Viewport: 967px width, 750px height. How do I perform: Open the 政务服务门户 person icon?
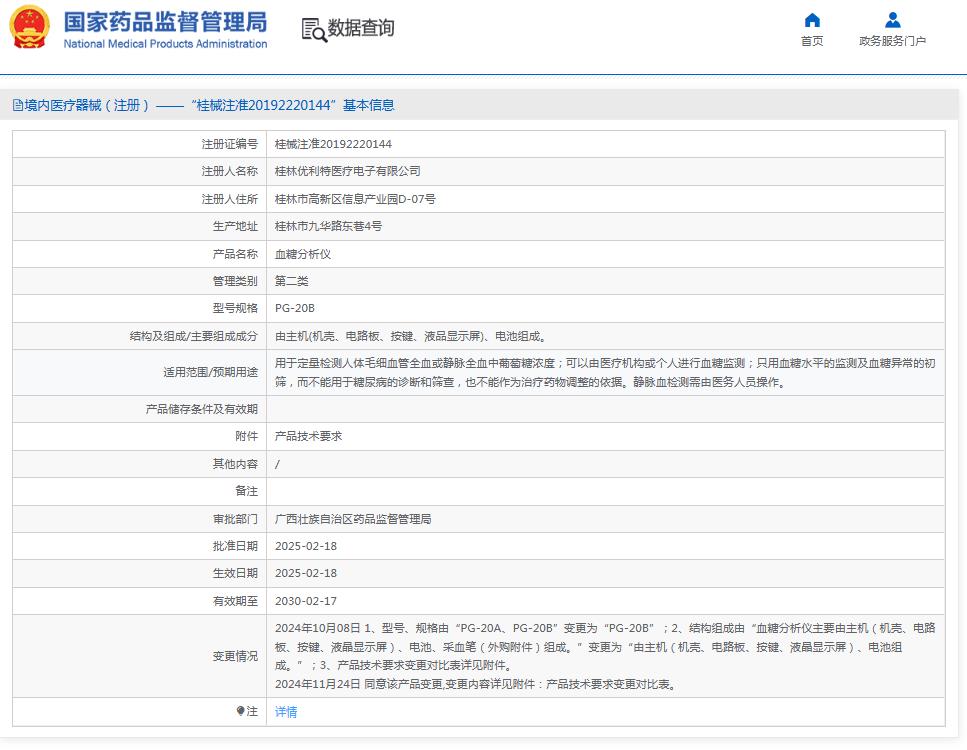(893, 19)
